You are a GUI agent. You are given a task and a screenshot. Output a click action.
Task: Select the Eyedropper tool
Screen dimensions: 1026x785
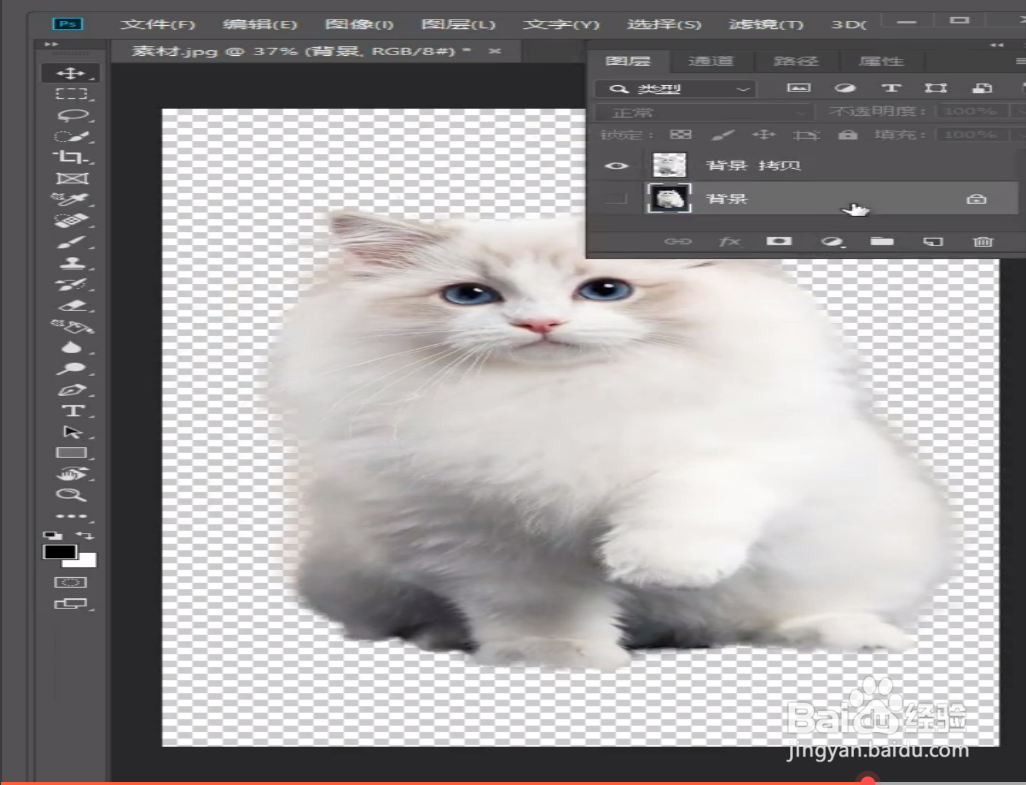(x=71, y=200)
